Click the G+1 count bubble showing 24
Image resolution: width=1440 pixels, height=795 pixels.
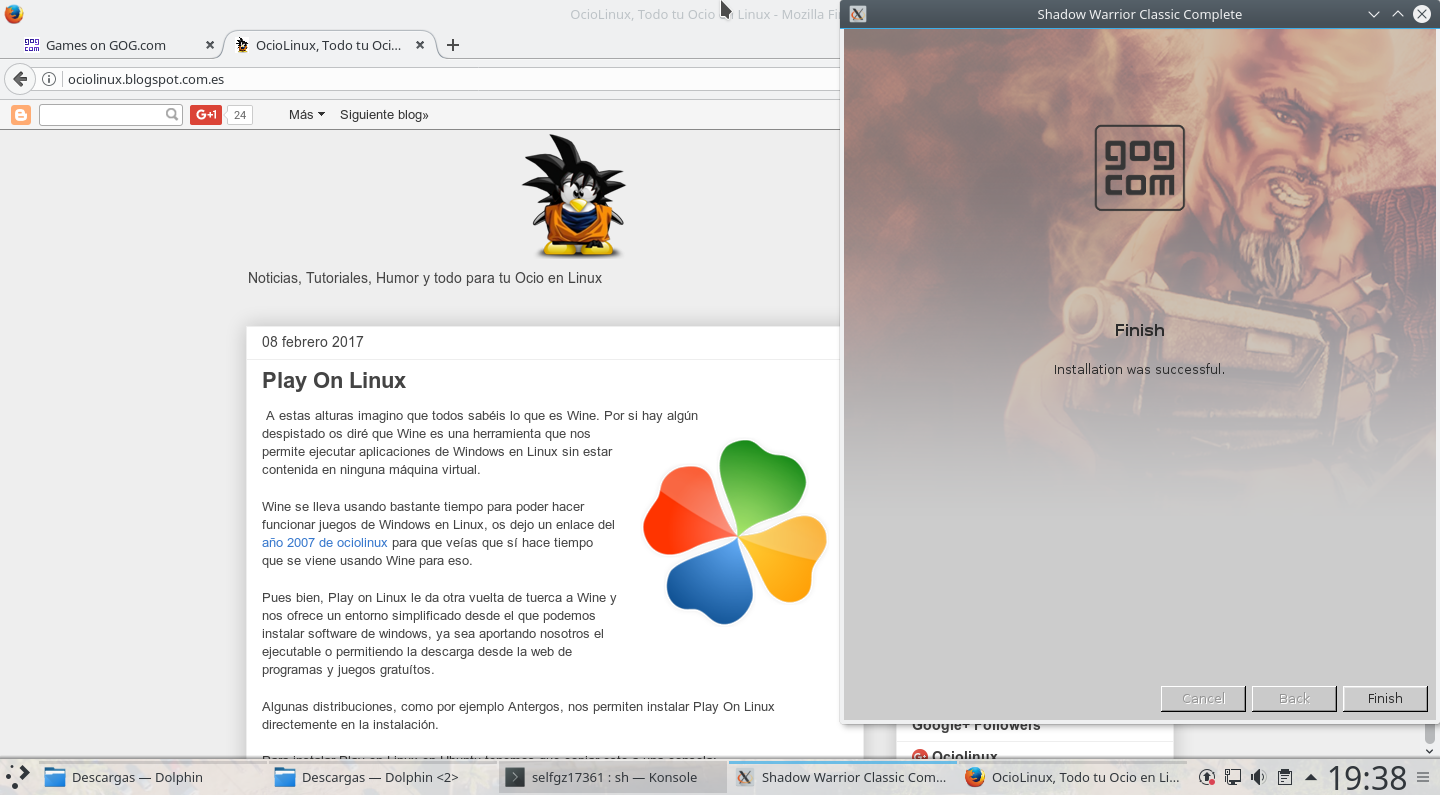pyautogui.click(x=240, y=115)
